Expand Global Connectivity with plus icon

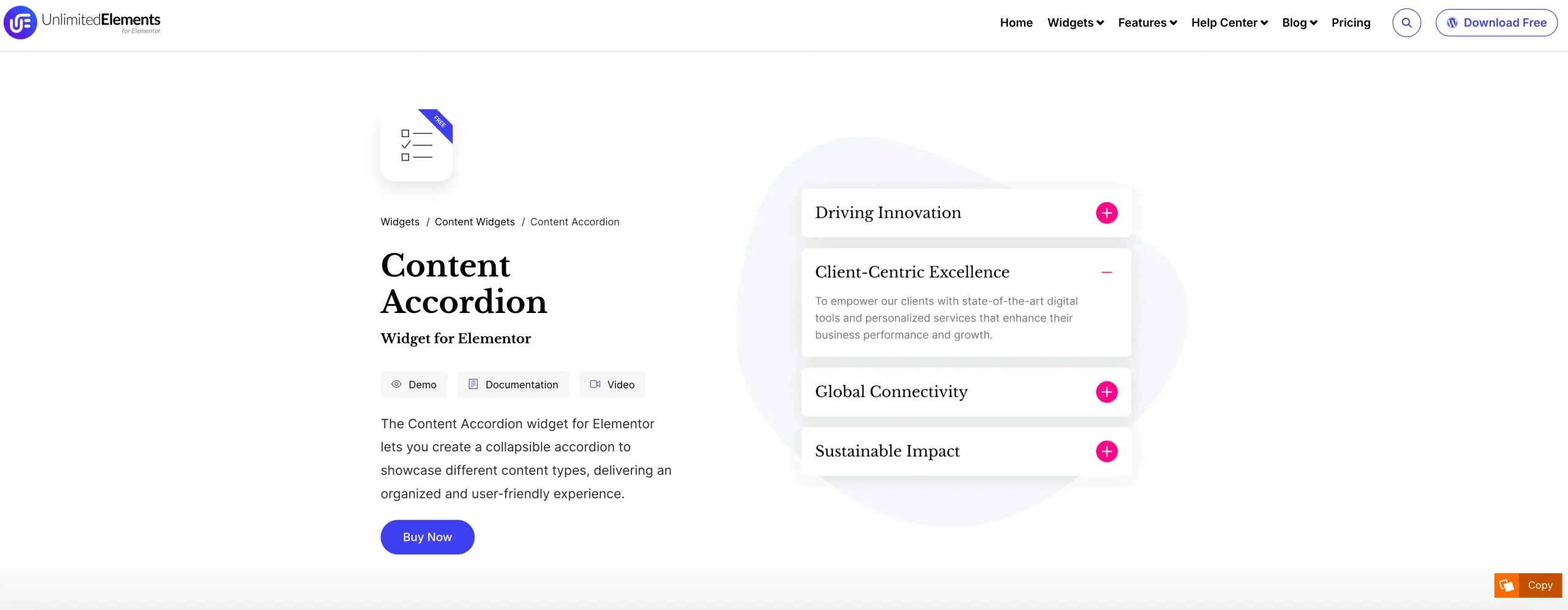[x=1106, y=392]
